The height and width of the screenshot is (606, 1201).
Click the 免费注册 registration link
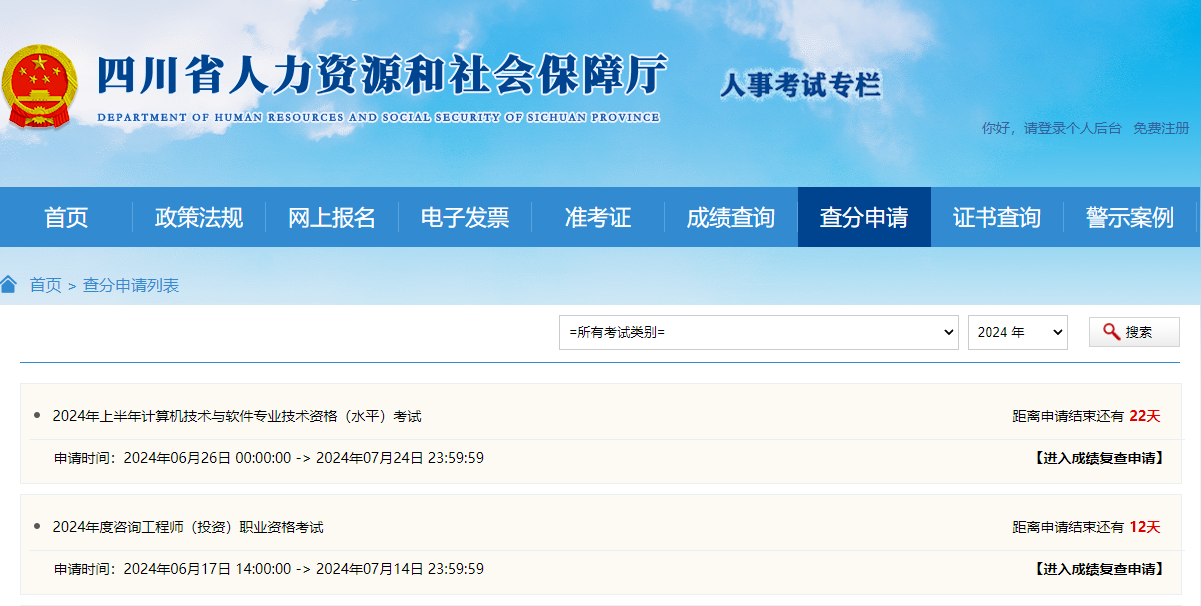click(1161, 128)
